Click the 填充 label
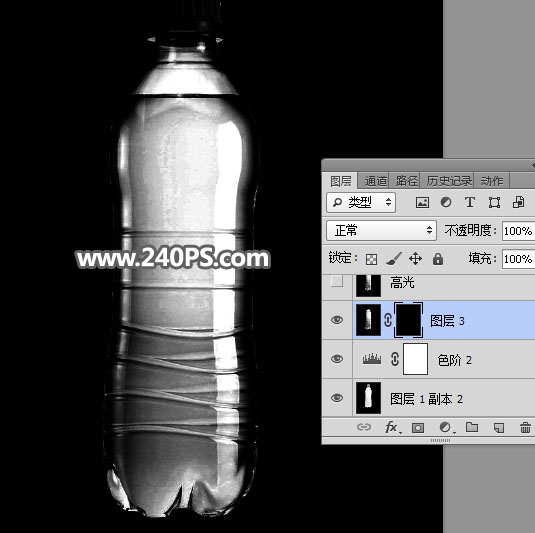The image size is (535, 533). click(482, 259)
